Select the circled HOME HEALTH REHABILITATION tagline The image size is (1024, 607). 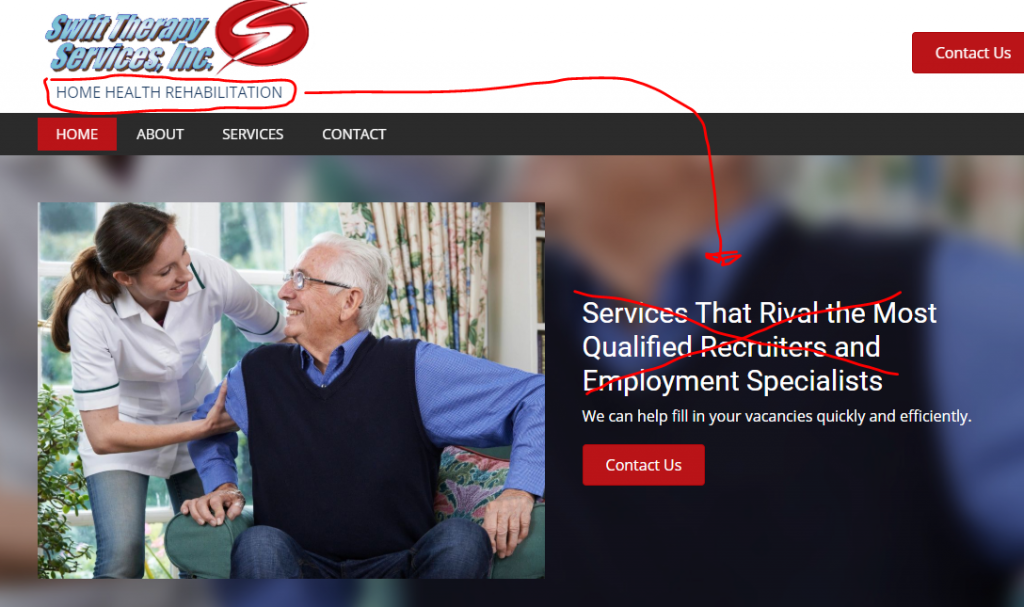(x=169, y=93)
